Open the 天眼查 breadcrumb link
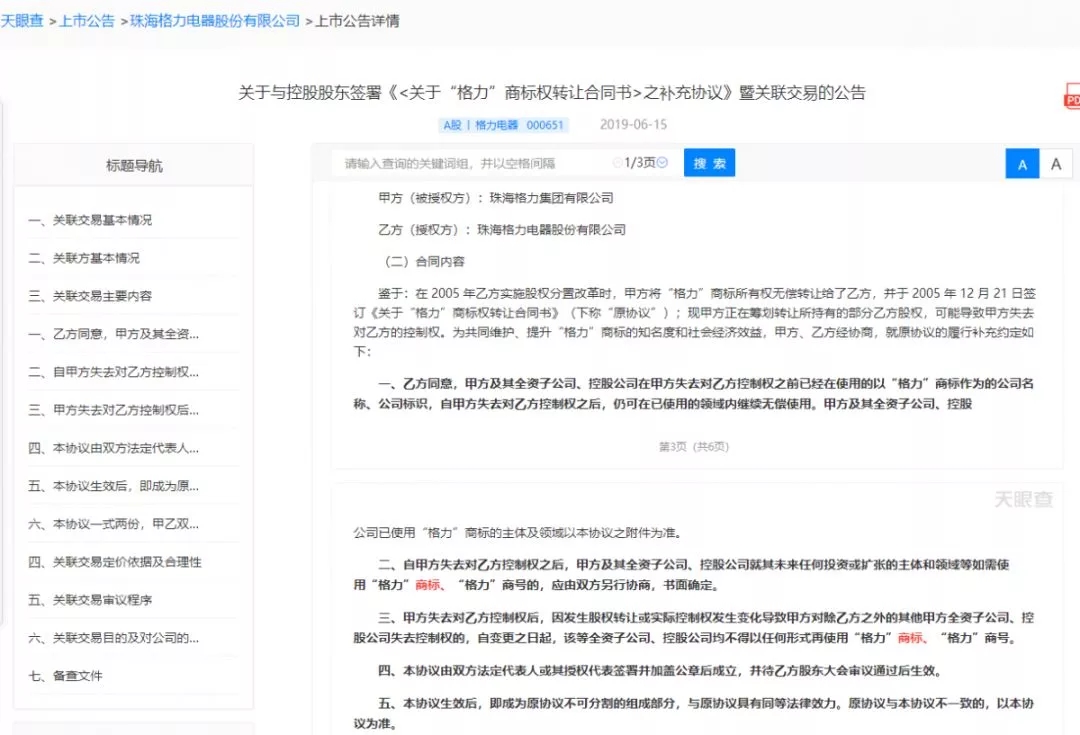Screen dimensions: 1080x735 [x=21, y=21]
